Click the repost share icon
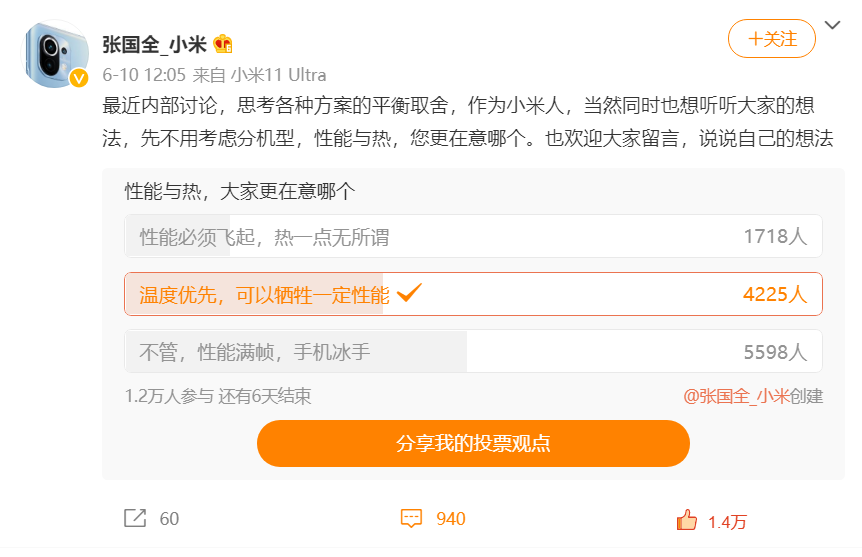The width and height of the screenshot is (862, 557). [134, 518]
